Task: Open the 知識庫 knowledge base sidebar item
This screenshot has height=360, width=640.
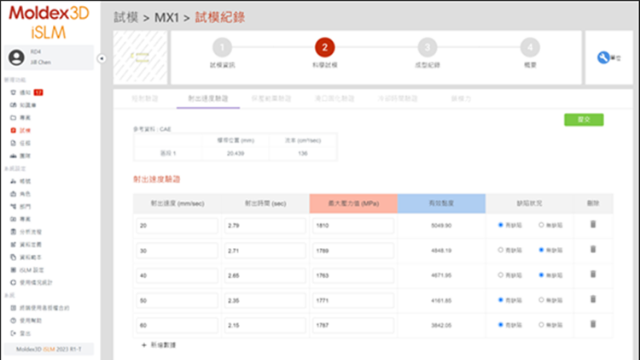Action: tap(23, 105)
